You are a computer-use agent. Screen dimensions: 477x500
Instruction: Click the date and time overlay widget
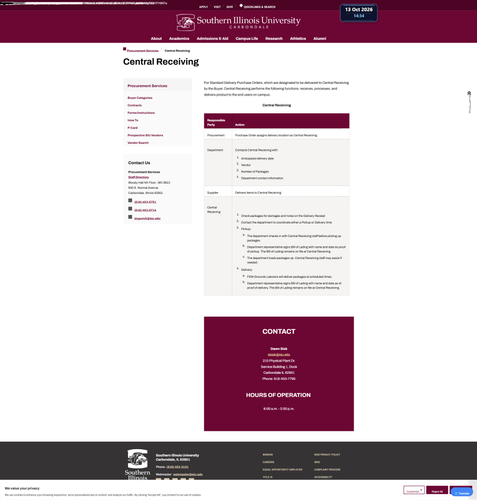click(359, 13)
